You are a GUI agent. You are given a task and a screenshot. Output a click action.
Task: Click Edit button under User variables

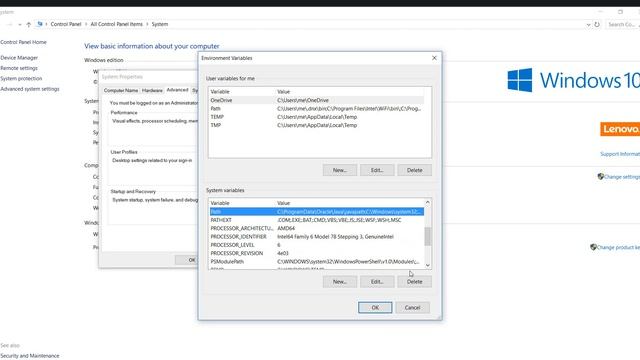pyautogui.click(x=377, y=170)
